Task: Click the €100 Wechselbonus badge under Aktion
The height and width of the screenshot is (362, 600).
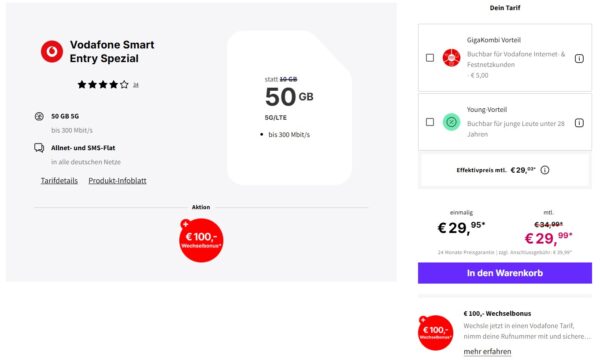Action: pyautogui.click(x=201, y=240)
